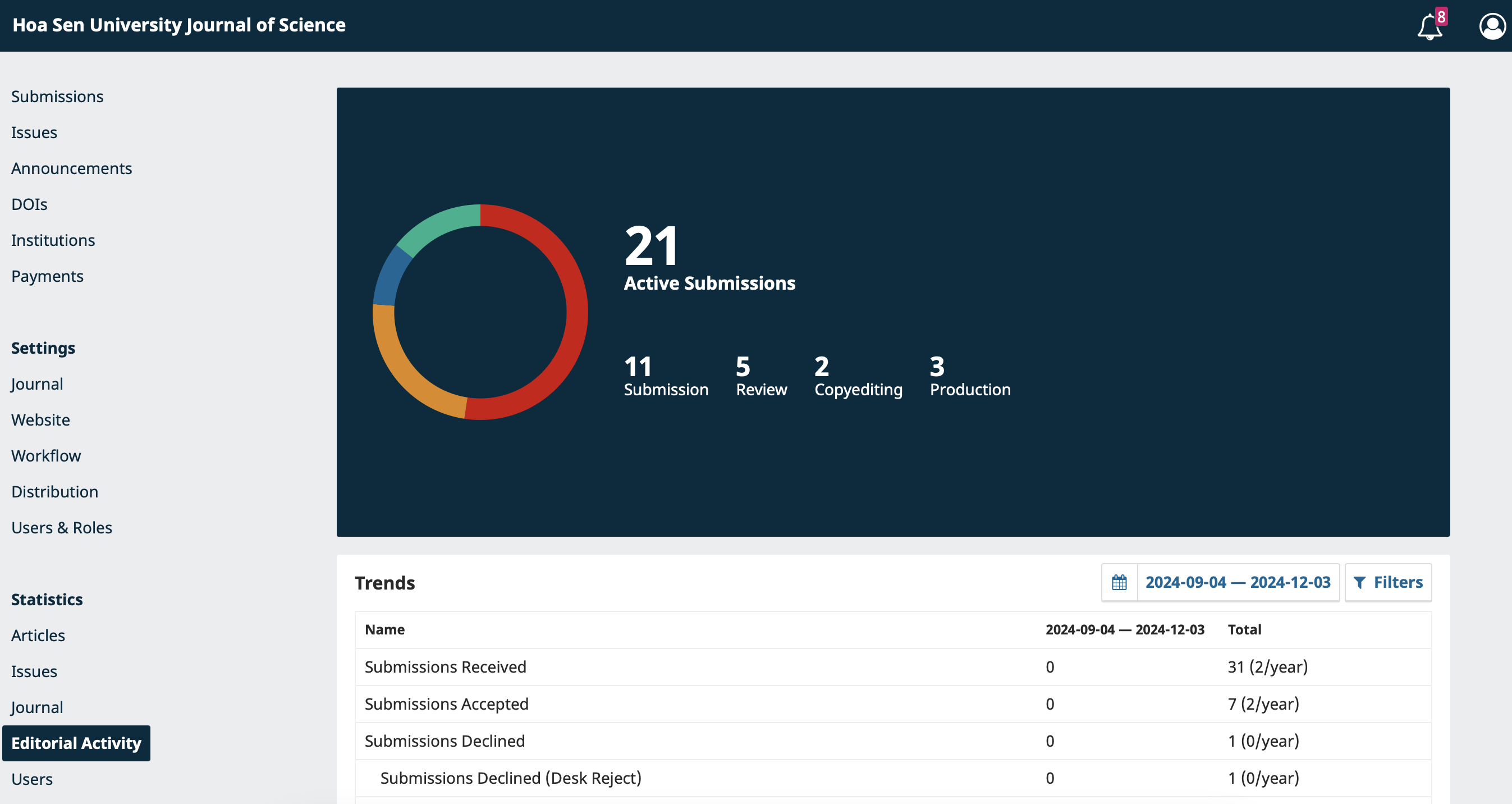The height and width of the screenshot is (804, 1512).
Task: Open the date range 2024-09-04 — 2024-12-03 picker
Action: click(1238, 582)
